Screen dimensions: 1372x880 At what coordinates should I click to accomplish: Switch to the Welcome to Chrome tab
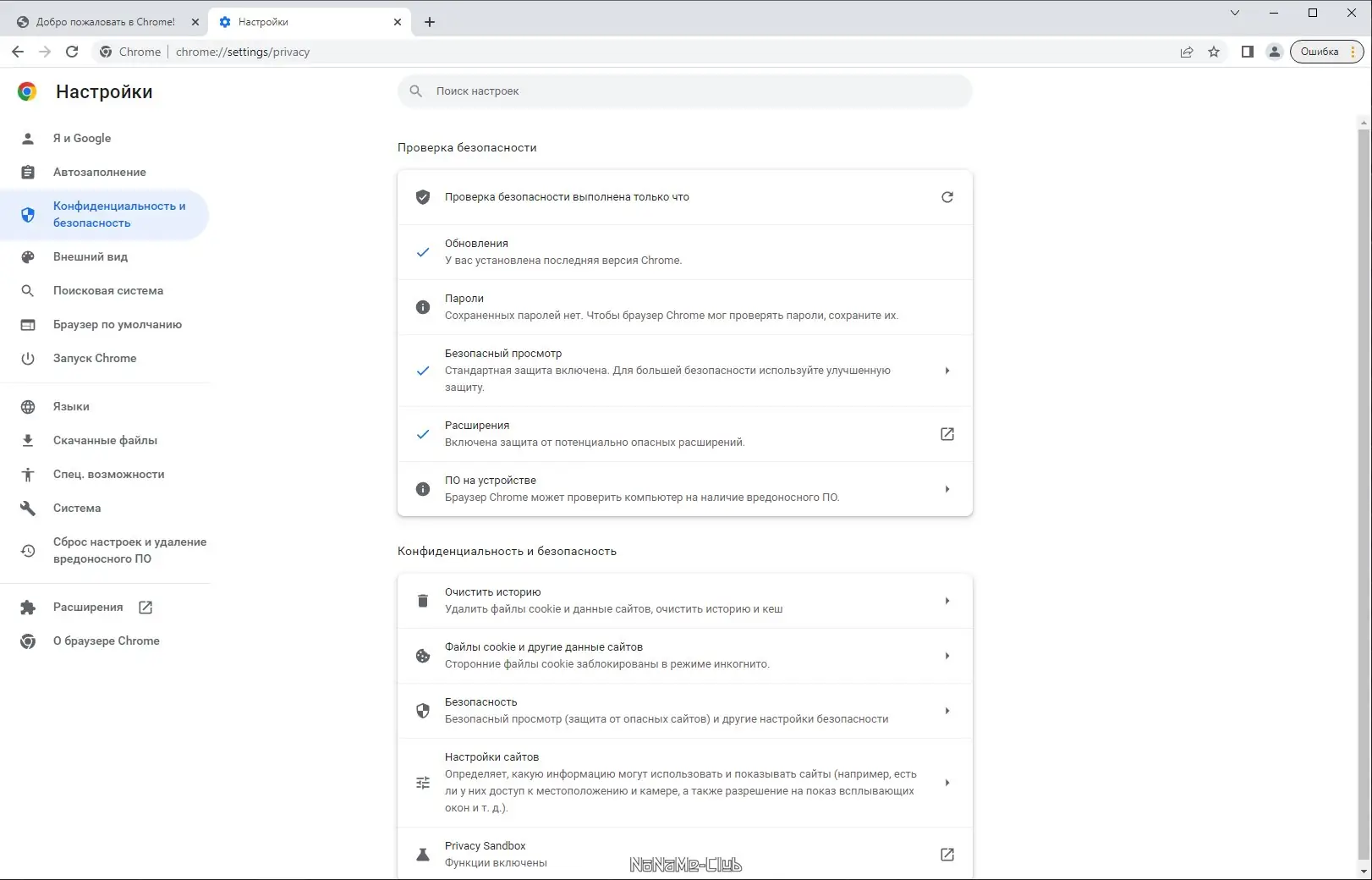point(104,22)
